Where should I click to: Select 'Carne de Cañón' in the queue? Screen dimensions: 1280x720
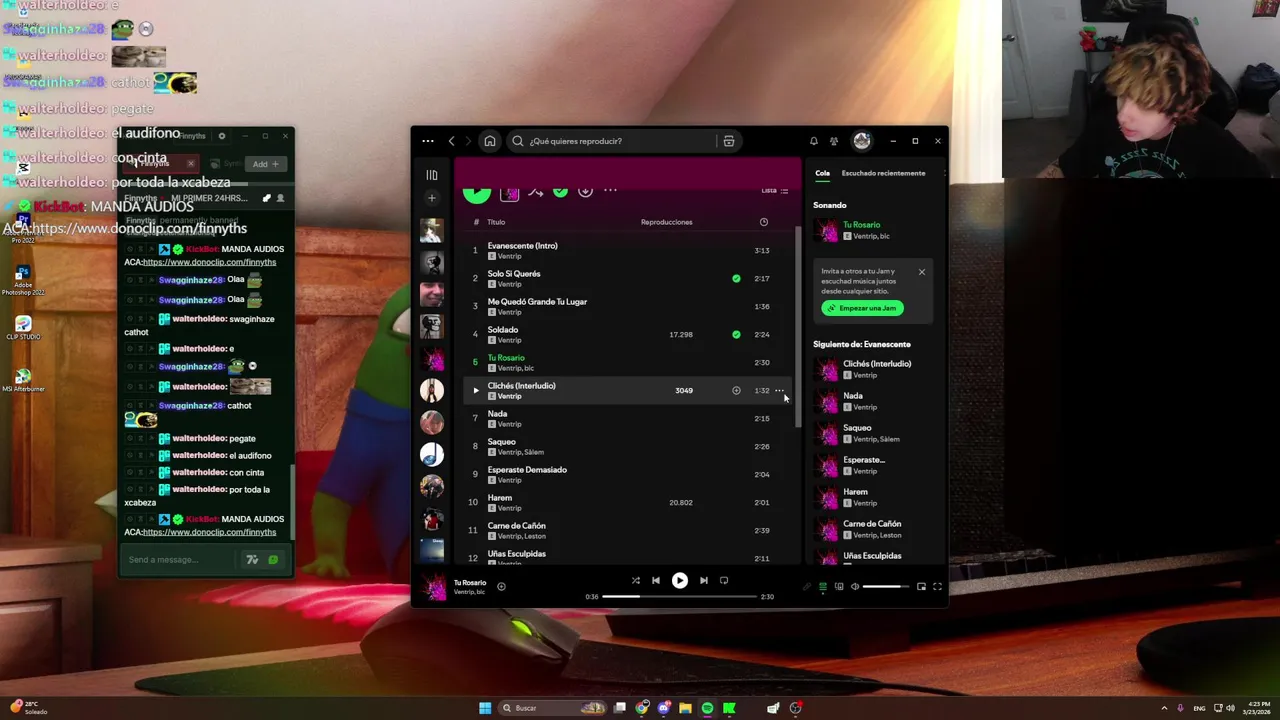pos(872,524)
